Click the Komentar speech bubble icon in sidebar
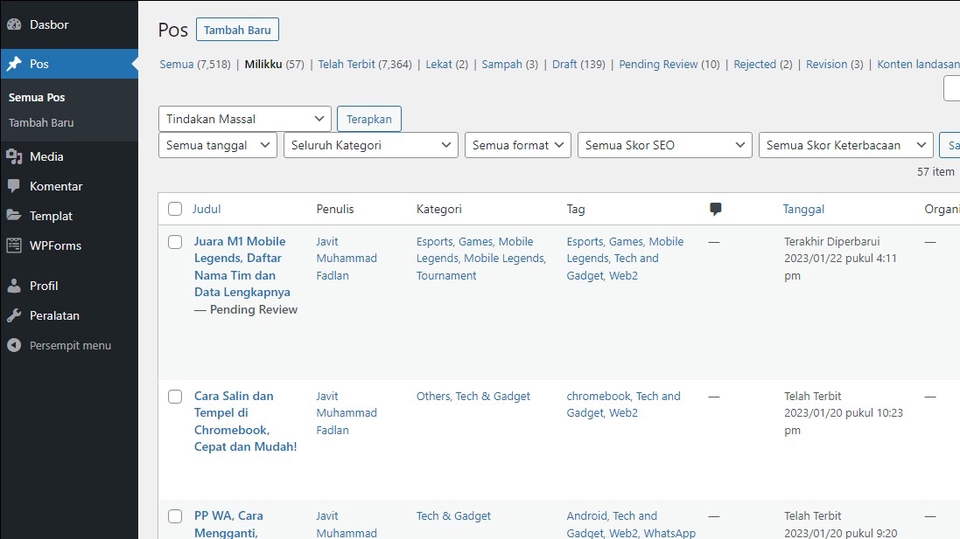This screenshot has width=960, height=539. [x=14, y=186]
